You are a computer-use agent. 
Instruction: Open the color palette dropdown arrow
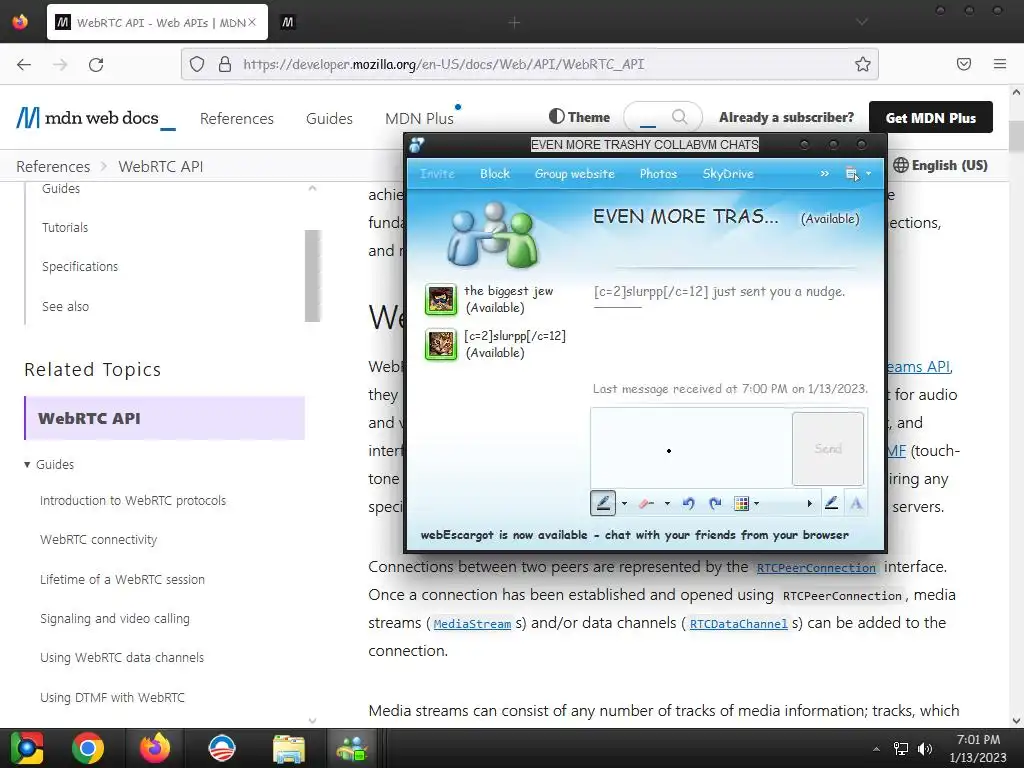[x=756, y=504]
